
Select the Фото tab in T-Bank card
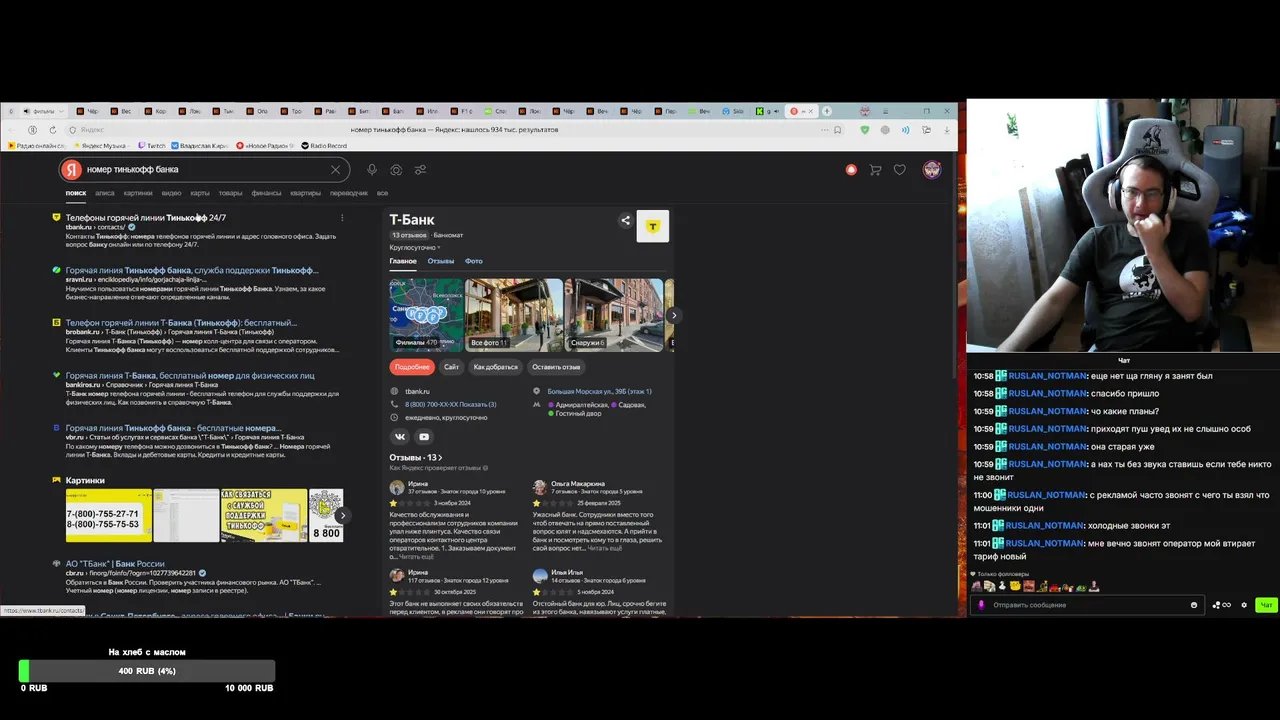click(x=474, y=261)
